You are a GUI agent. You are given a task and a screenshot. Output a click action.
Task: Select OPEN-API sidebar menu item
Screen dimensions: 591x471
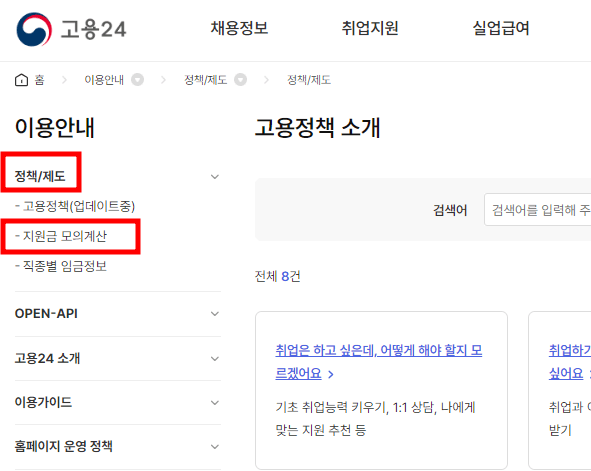pyautogui.click(x=46, y=313)
